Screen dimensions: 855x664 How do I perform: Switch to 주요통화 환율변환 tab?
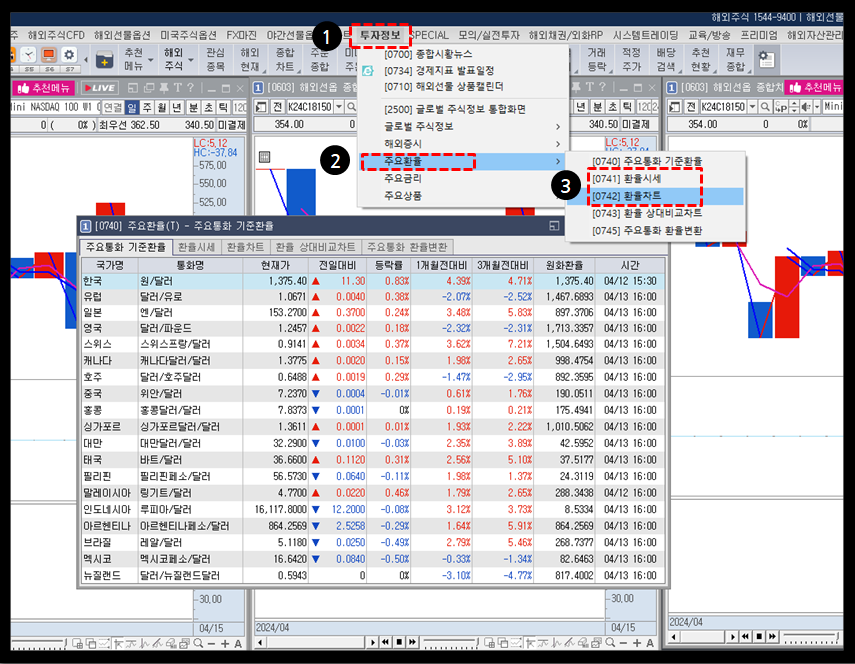pyautogui.click(x=407, y=247)
